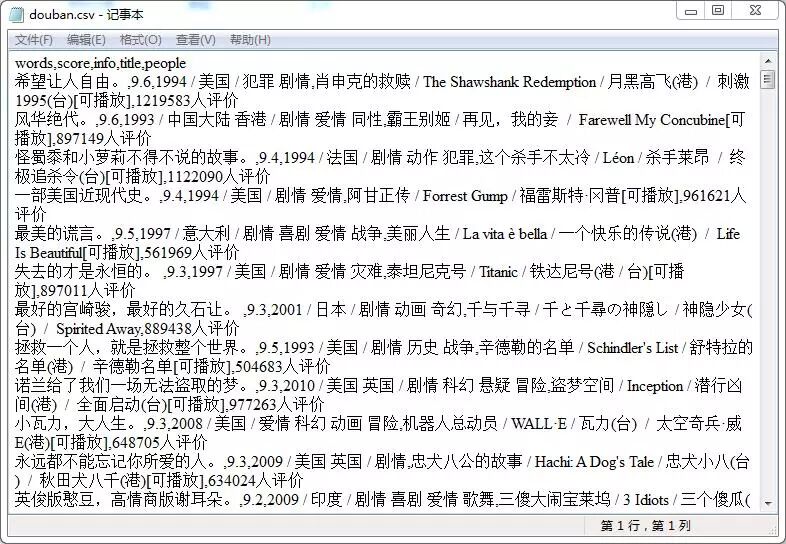Click the text 盗梦空间
Image resolution: width=786 pixels, height=544 pixels.
(x=582, y=386)
